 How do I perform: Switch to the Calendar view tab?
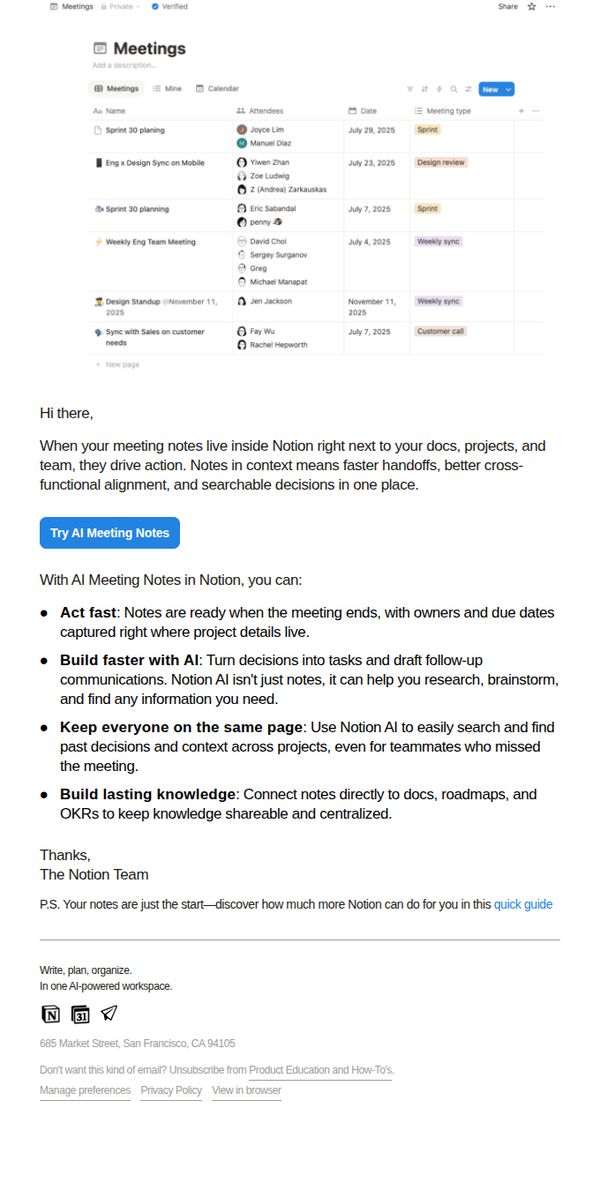(x=217, y=89)
